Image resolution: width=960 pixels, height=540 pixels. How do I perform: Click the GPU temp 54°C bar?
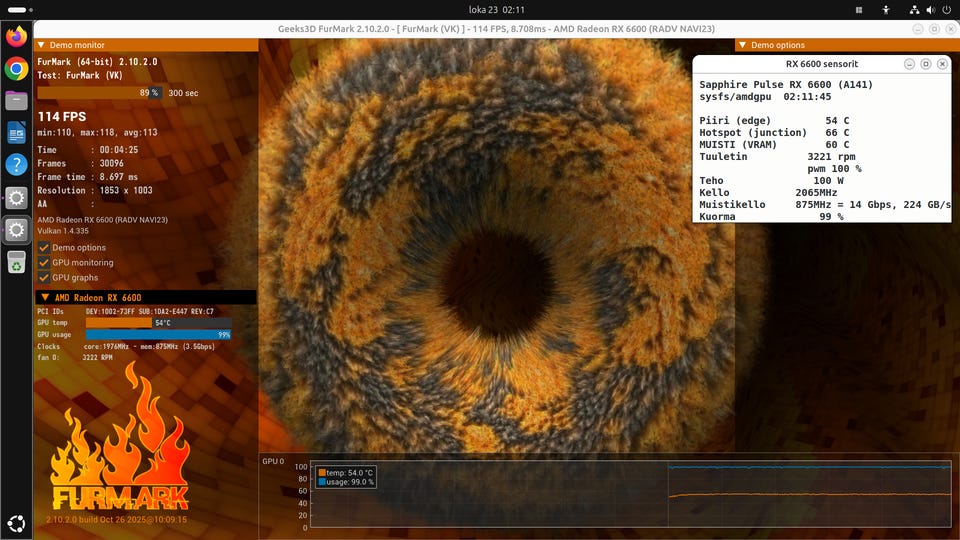tap(159, 323)
